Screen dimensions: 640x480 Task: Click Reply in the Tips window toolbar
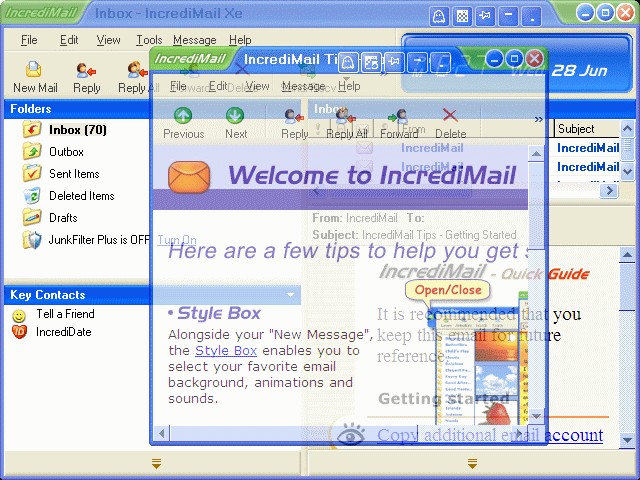tap(294, 123)
